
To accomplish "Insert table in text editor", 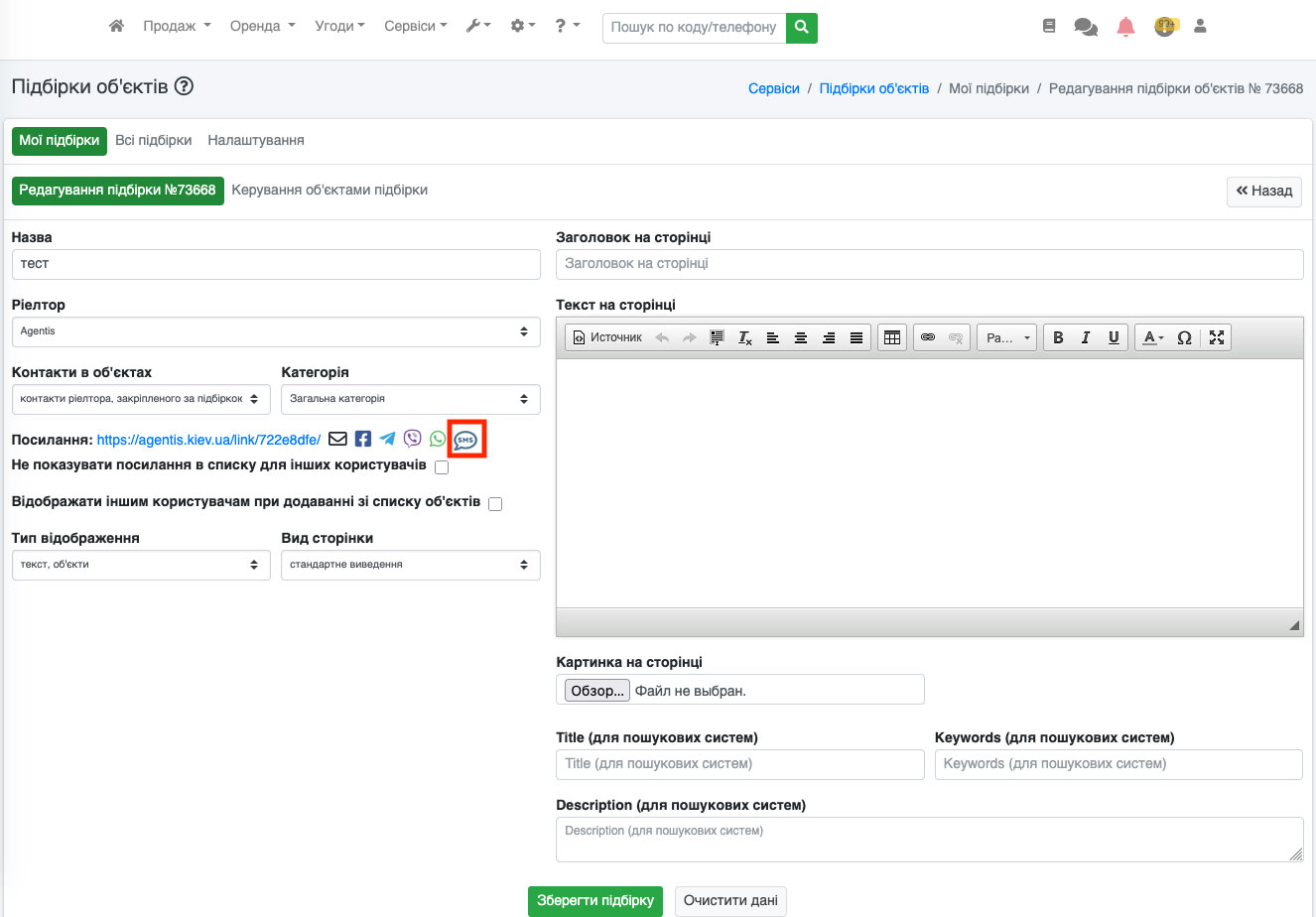I will 891,337.
